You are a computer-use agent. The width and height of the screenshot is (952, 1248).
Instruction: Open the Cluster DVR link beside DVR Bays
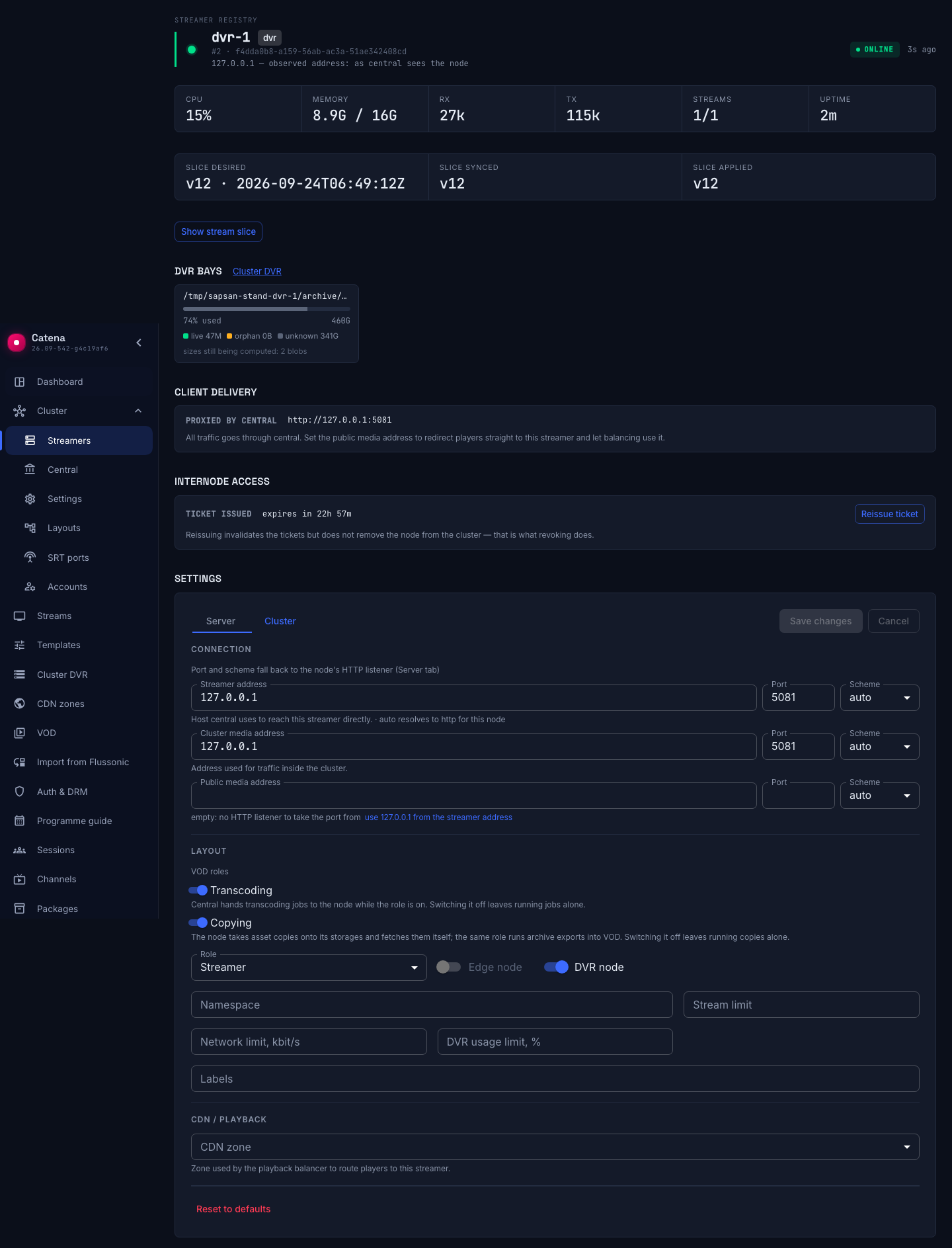[x=257, y=271]
